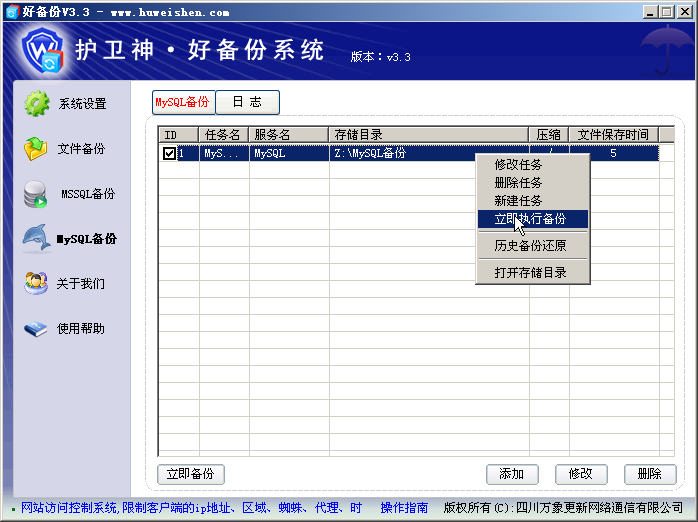The width and height of the screenshot is (698, 522).
Task: Select 使用帮助 in the sidebar
Action: (81, 329)
